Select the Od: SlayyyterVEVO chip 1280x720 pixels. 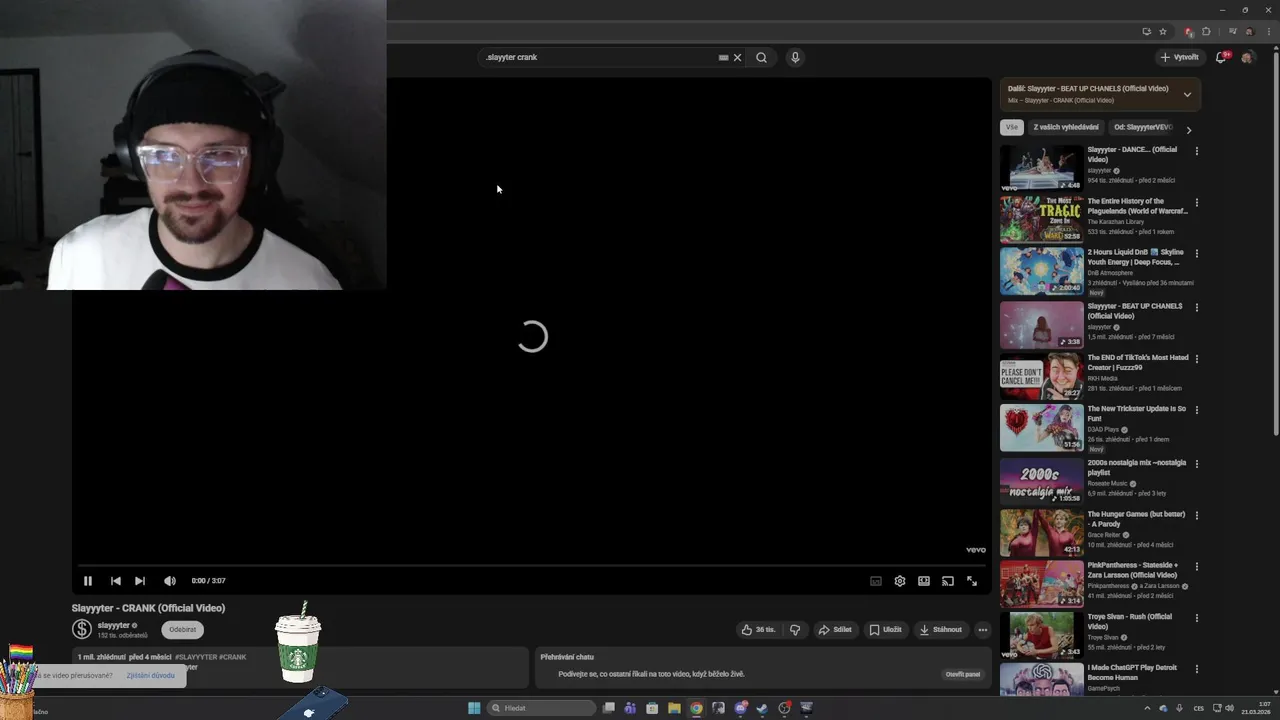point(1142,128)
